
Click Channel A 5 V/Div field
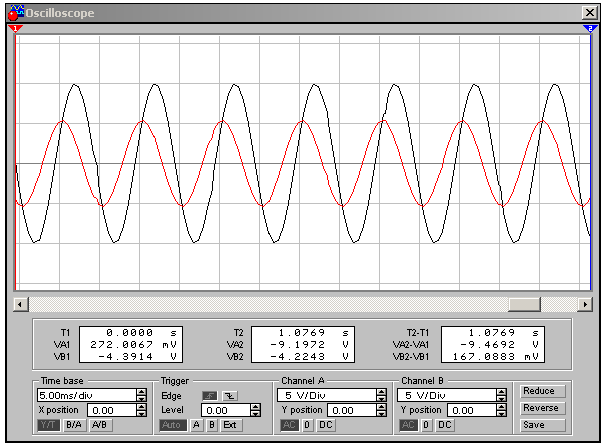coord(327,395)
